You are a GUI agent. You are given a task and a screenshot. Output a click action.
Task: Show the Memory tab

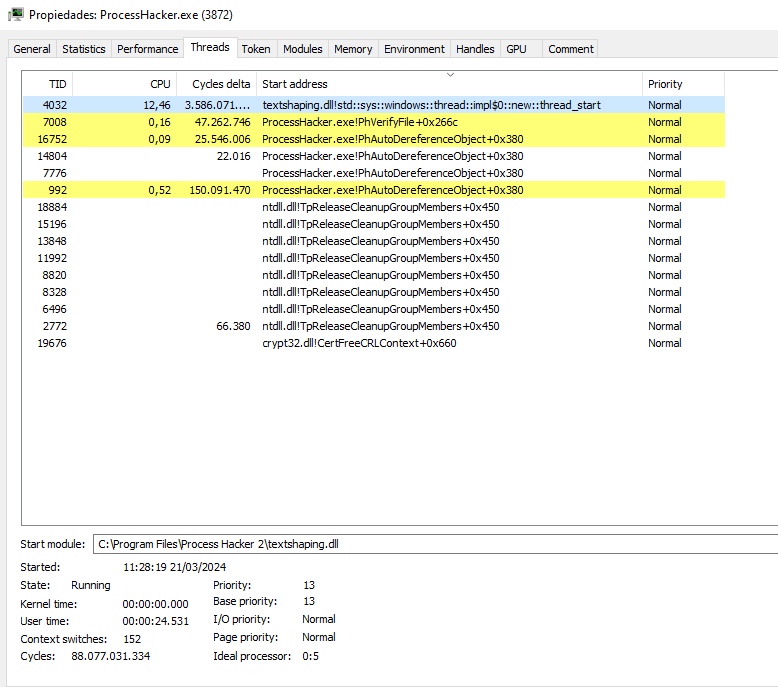353,49
